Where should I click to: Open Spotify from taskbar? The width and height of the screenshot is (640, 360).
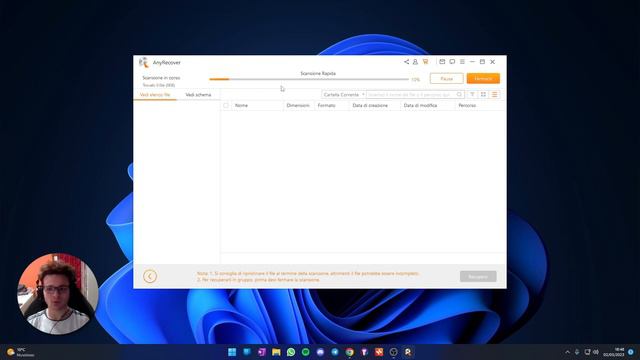click(x=306, y=352)
